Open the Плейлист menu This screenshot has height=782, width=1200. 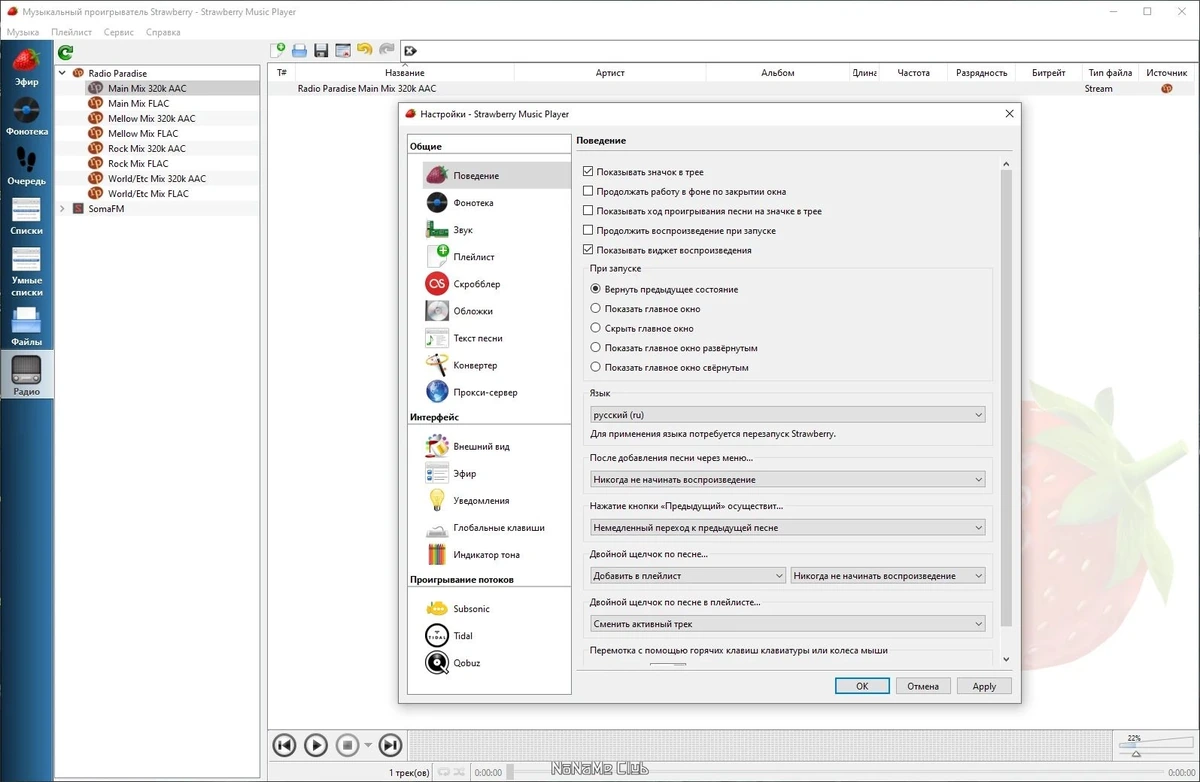coord(72,32)
